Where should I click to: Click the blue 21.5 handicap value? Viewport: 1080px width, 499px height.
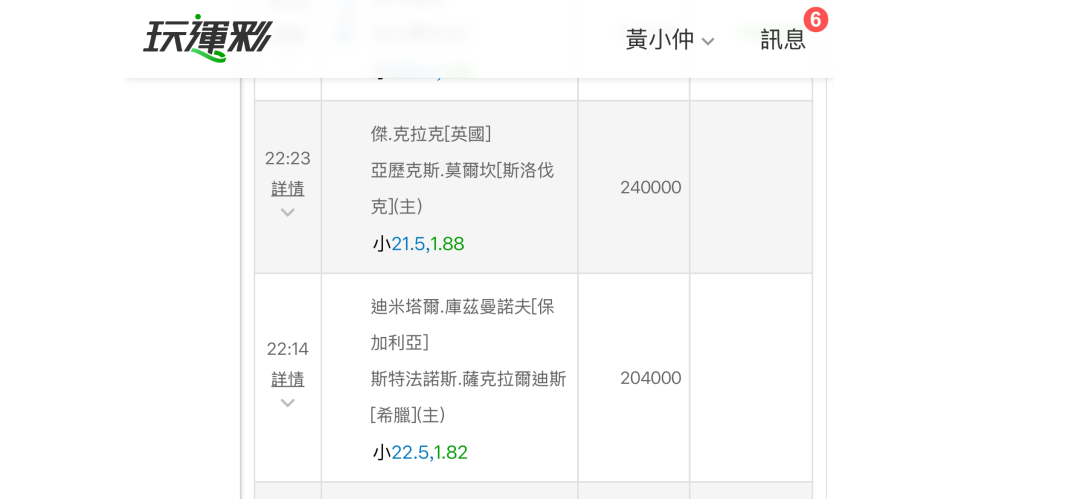point(408,244)
